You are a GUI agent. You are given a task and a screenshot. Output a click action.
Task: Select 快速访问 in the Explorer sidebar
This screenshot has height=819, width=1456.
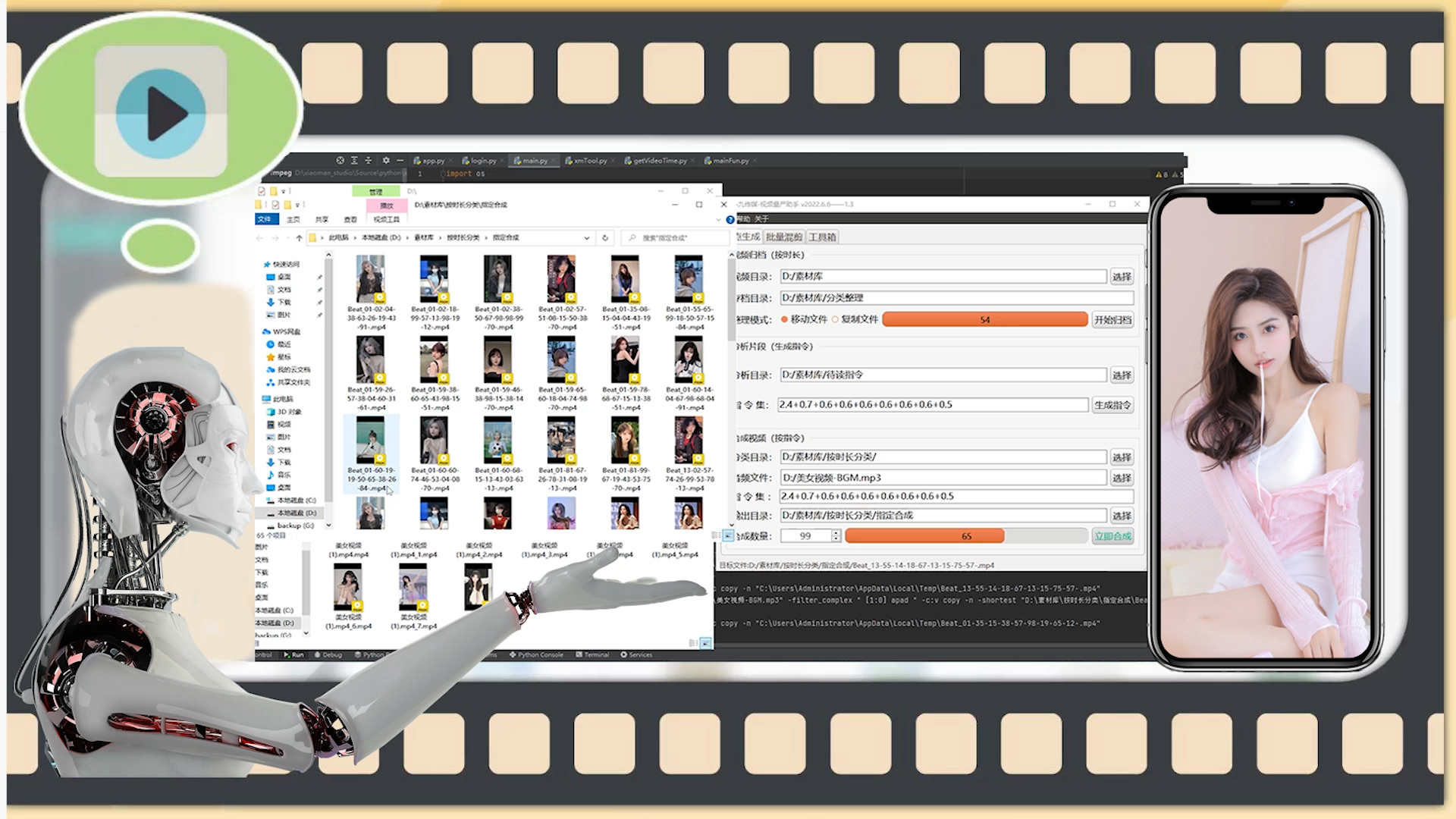pyautogui.click(x=281, y=265)
